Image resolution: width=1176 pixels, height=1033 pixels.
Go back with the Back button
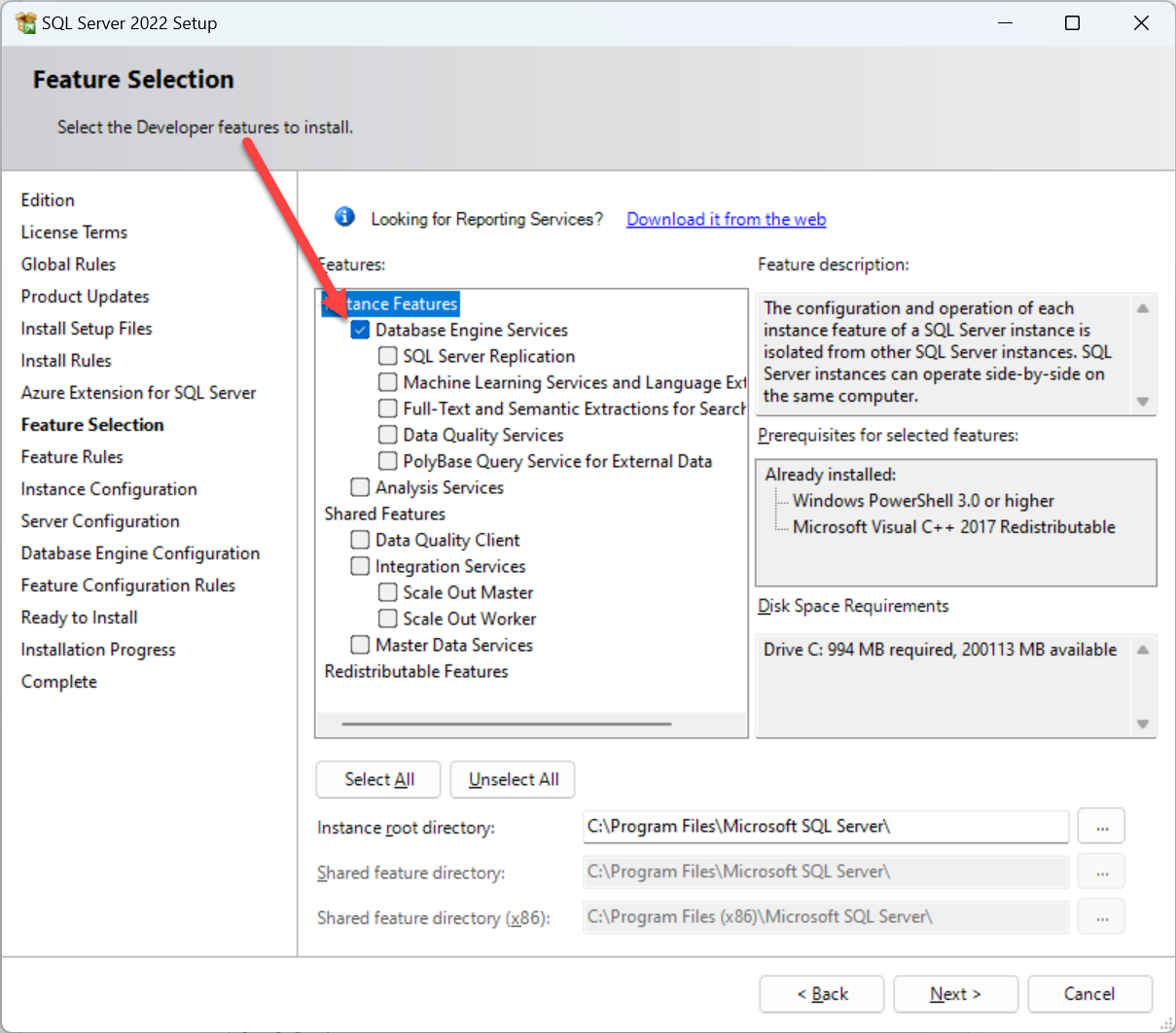click(x=822, y=994)
